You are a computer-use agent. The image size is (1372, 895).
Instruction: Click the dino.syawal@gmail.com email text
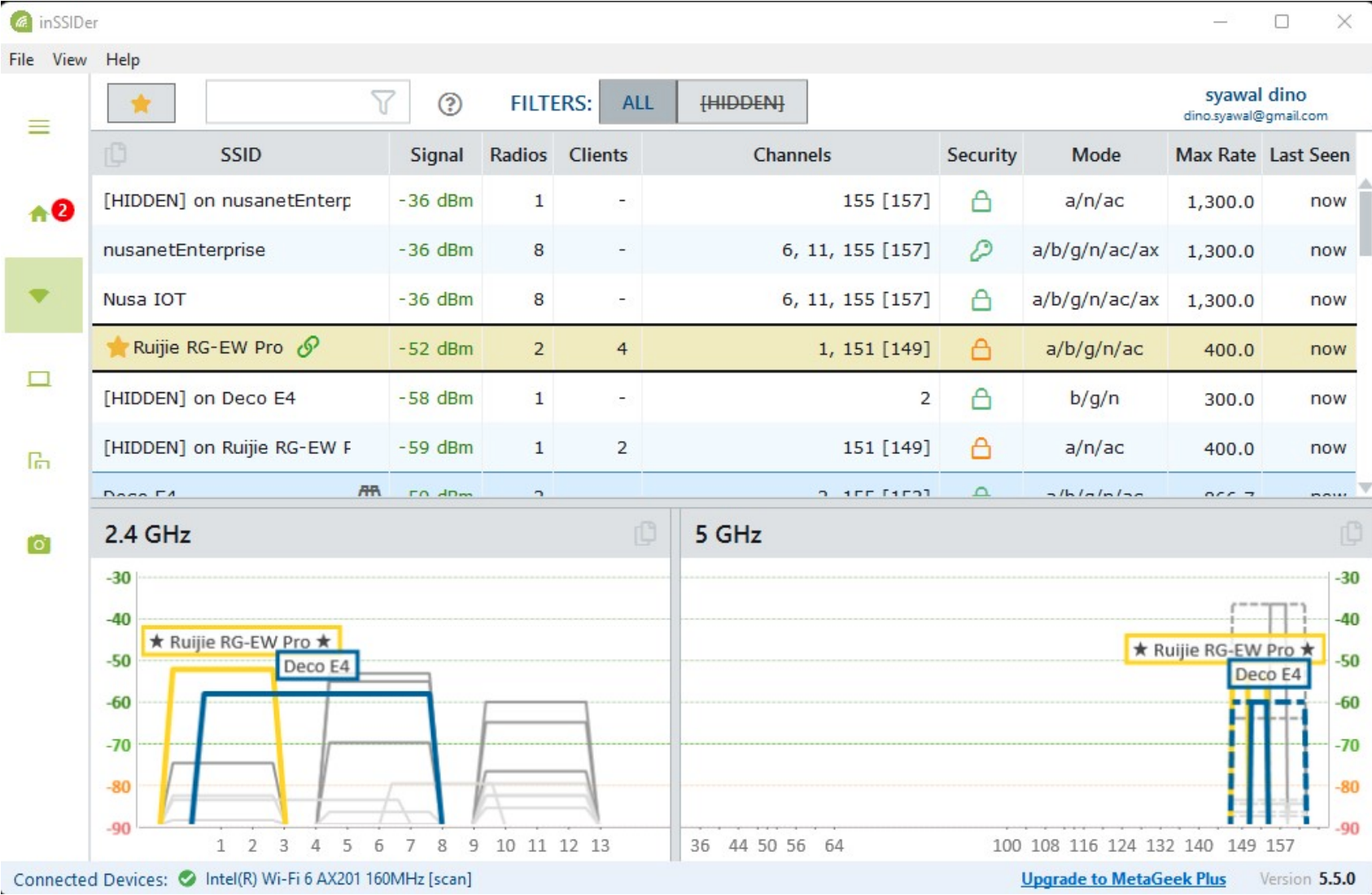point(1256,116)
